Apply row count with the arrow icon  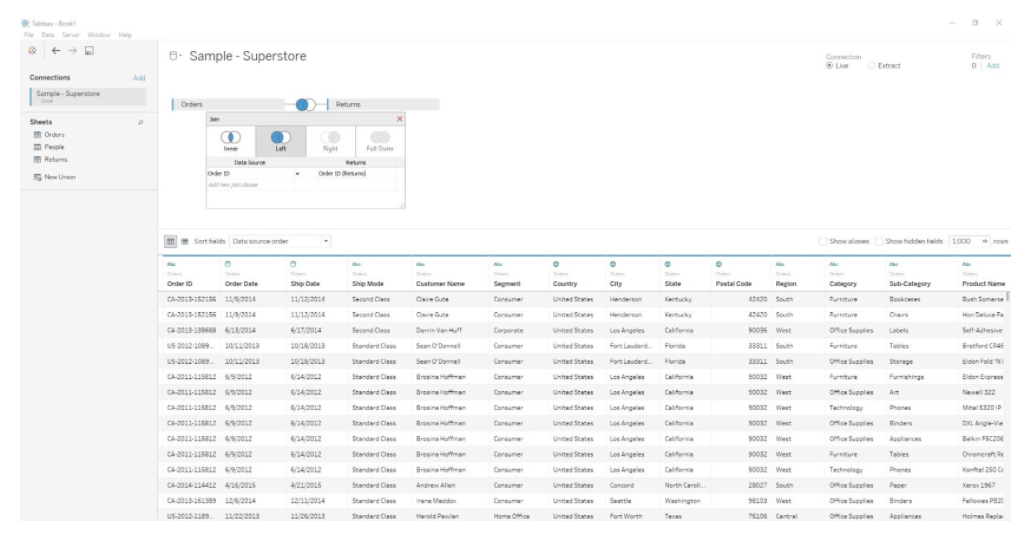tap(985, 241)
